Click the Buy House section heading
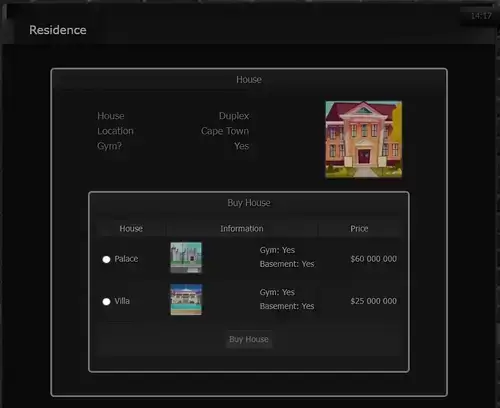500x408 pixels. tap(249, 203)
